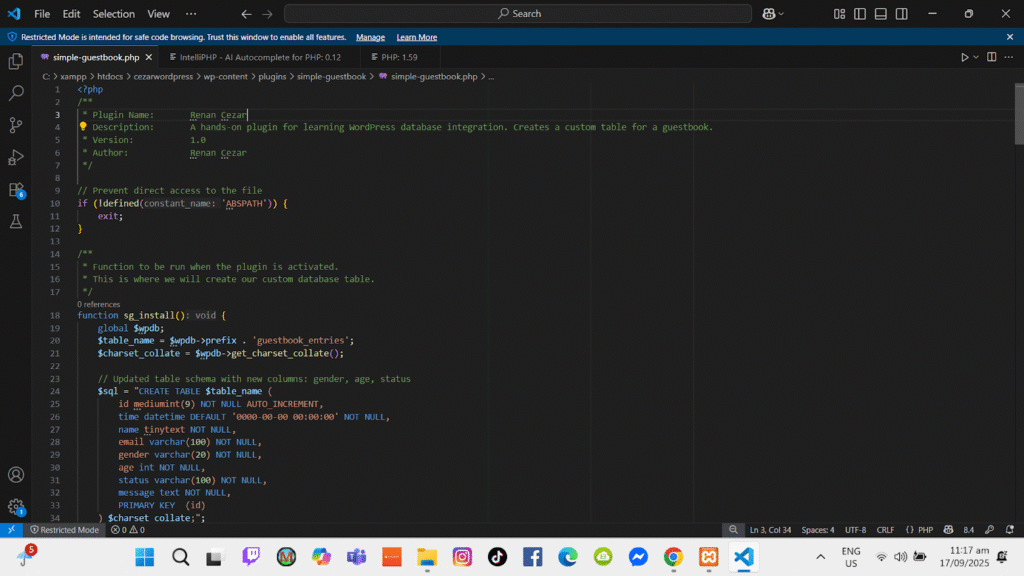The width and height of the screenshot is (1024, 576).
Task: Click the lightbulb code action icon
Action: pyautogui.click(x=84, y=127)
